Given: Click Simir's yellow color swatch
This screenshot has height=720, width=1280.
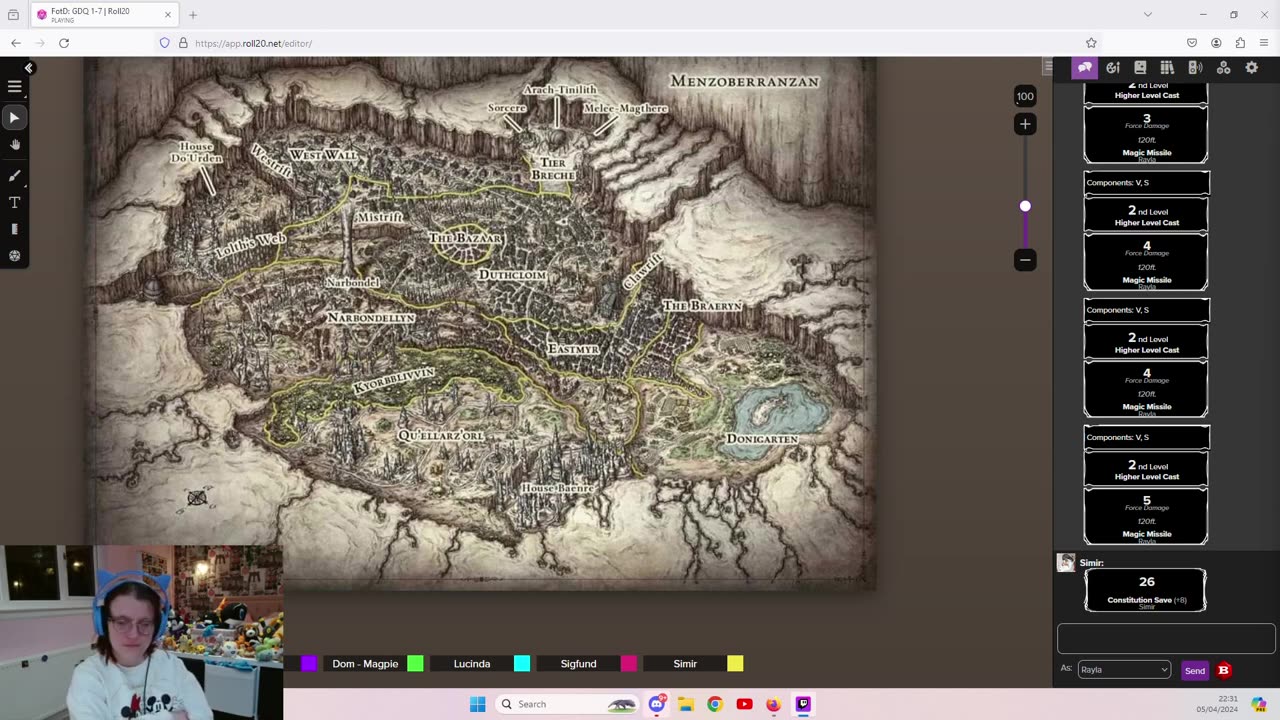Looking at the screenshot, I should [735, 664].
